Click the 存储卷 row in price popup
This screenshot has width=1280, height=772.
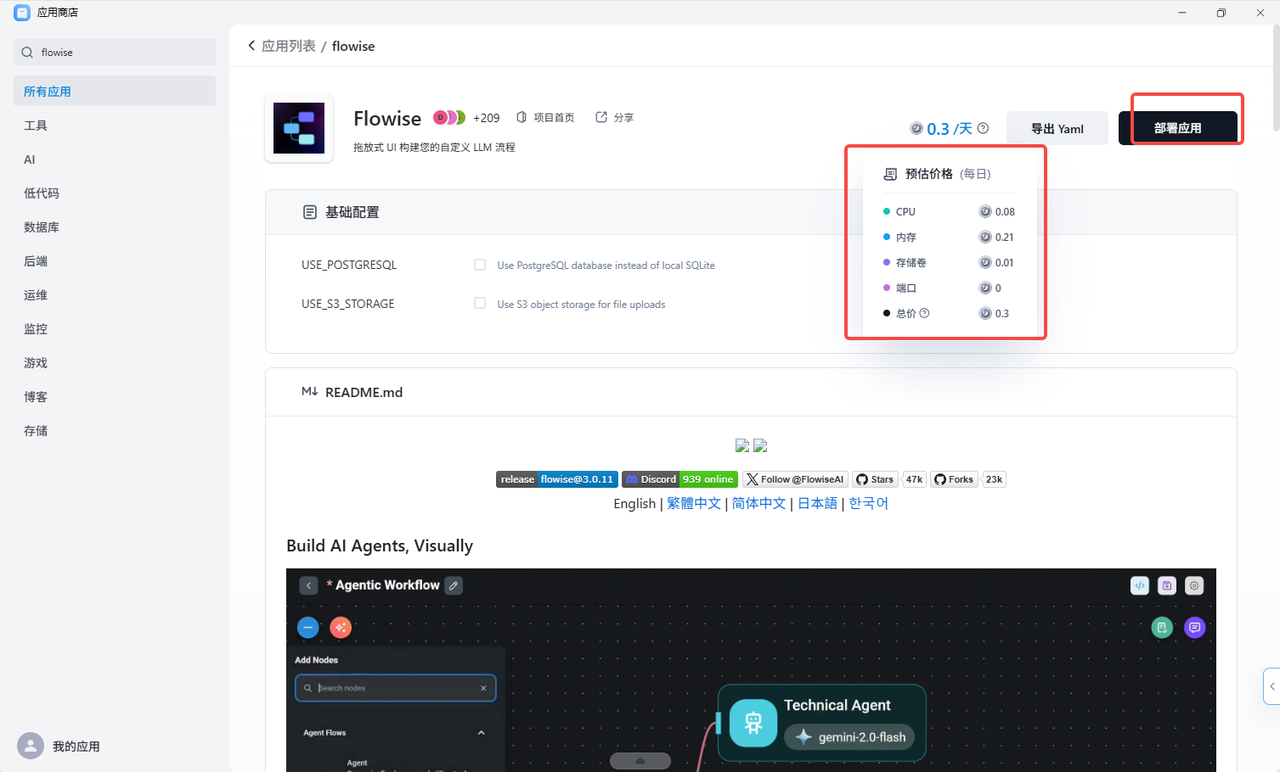[949, 262]
